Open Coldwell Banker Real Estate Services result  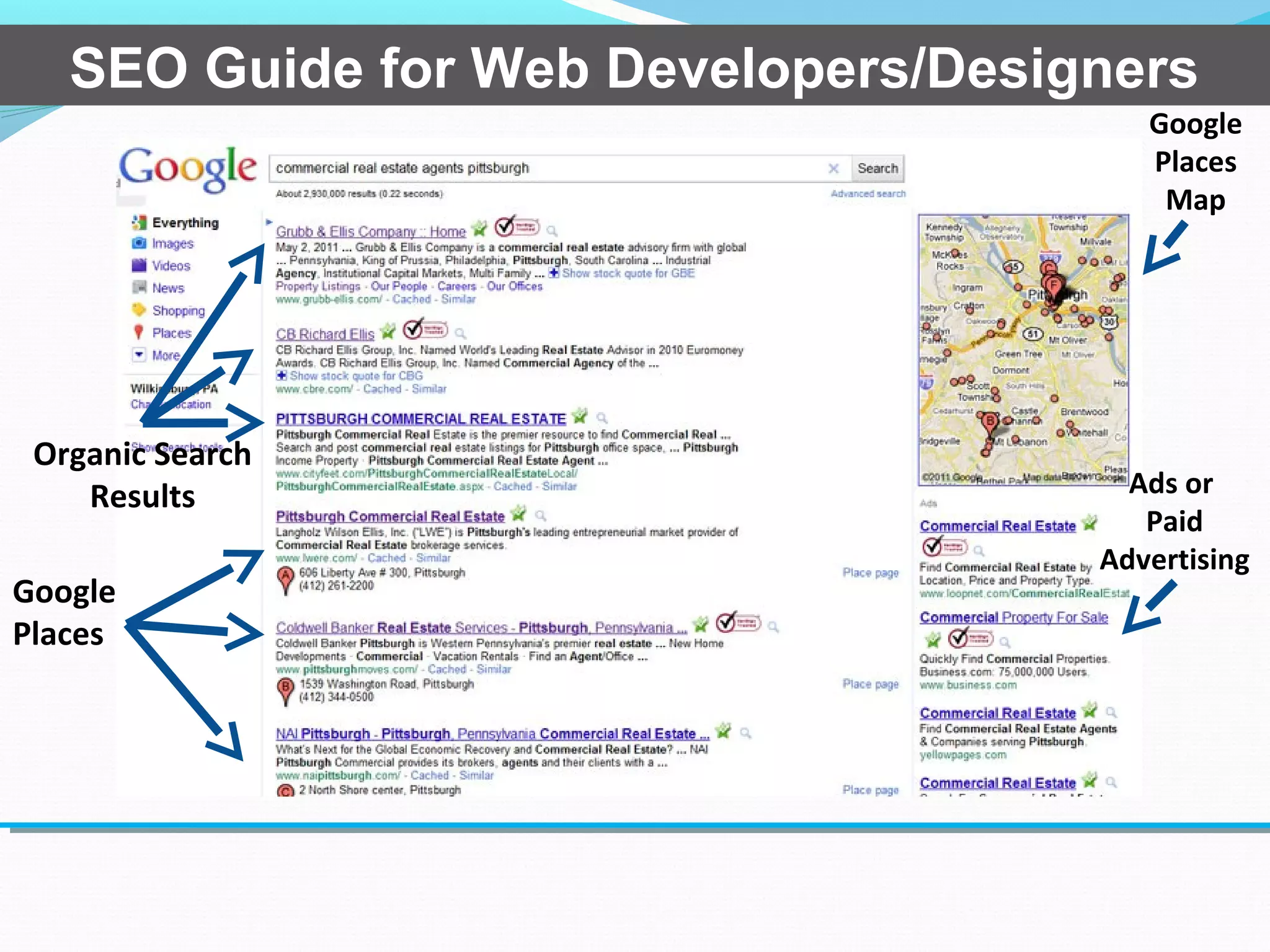pos(482,628)
